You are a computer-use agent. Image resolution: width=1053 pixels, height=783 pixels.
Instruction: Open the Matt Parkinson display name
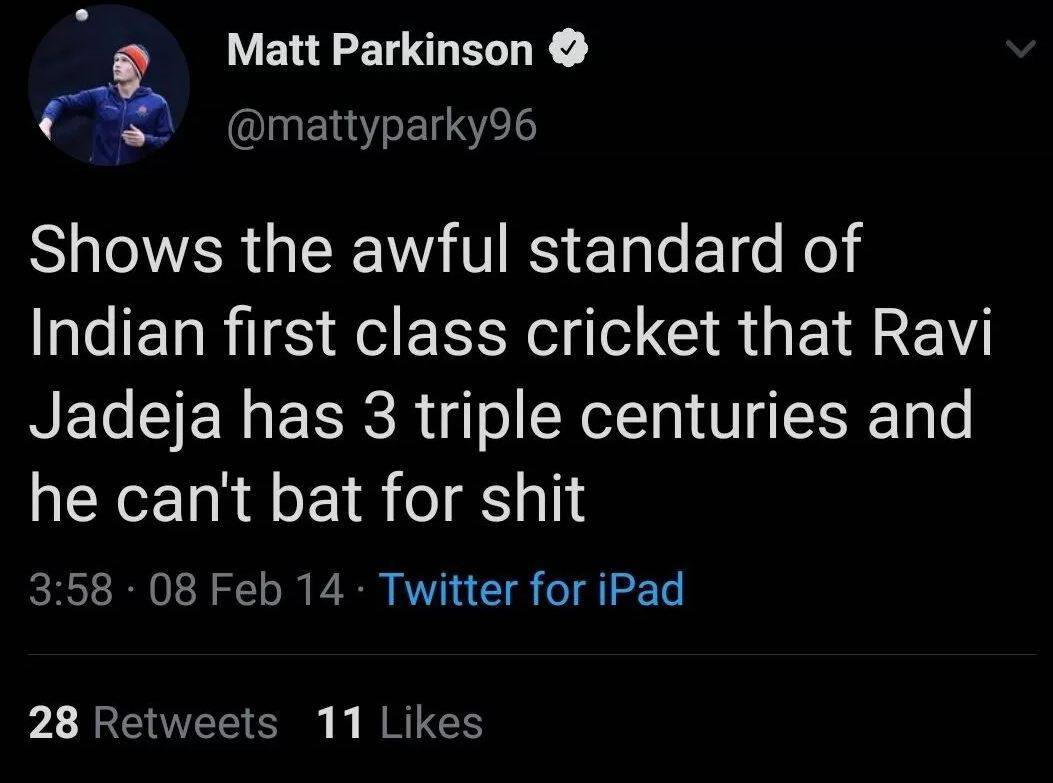pos(380,50)
